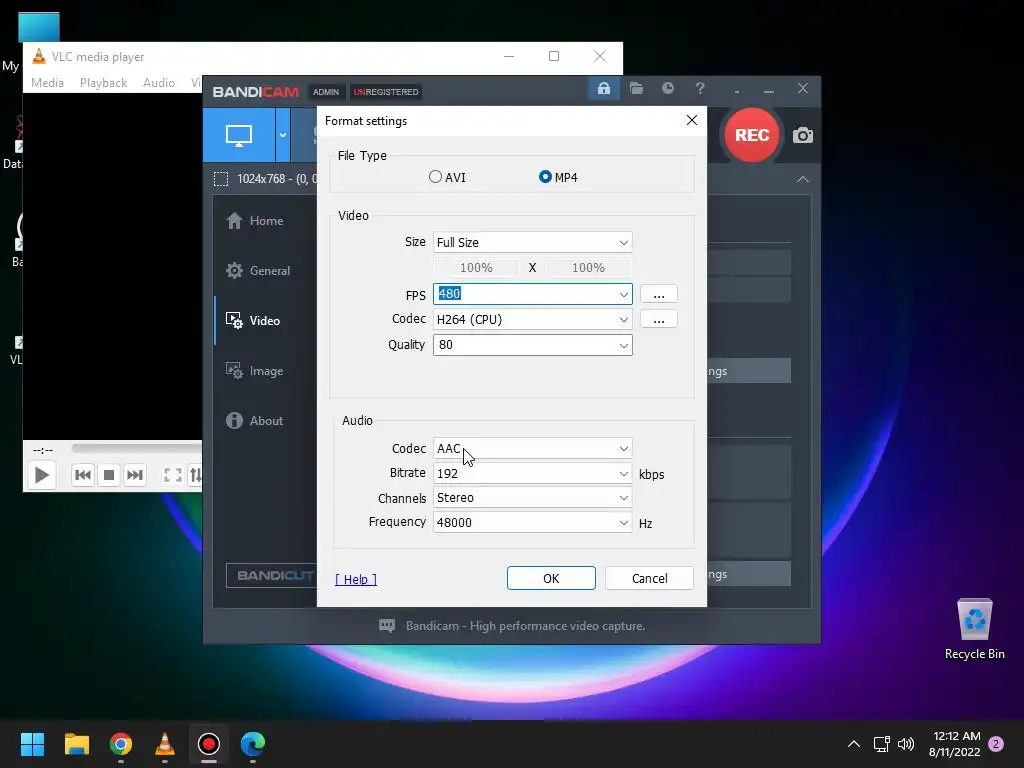Select the Video tab in Bandicam sidebar
This screenshot has height=768, width=1024.
click(253, 321)
